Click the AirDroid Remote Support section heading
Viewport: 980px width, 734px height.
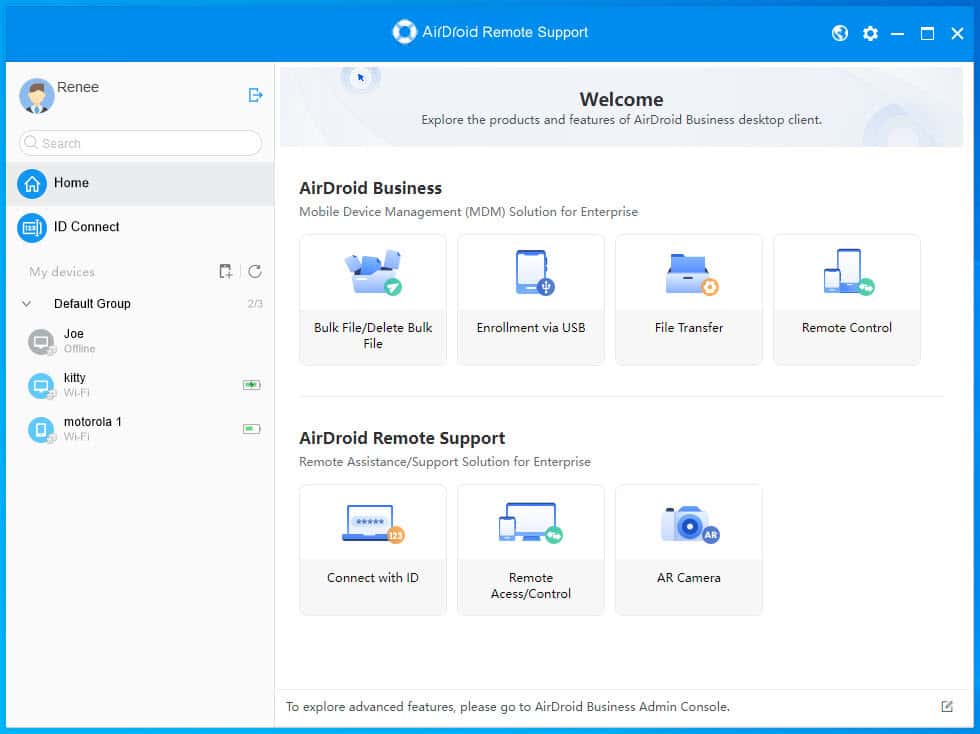[402, 438]
